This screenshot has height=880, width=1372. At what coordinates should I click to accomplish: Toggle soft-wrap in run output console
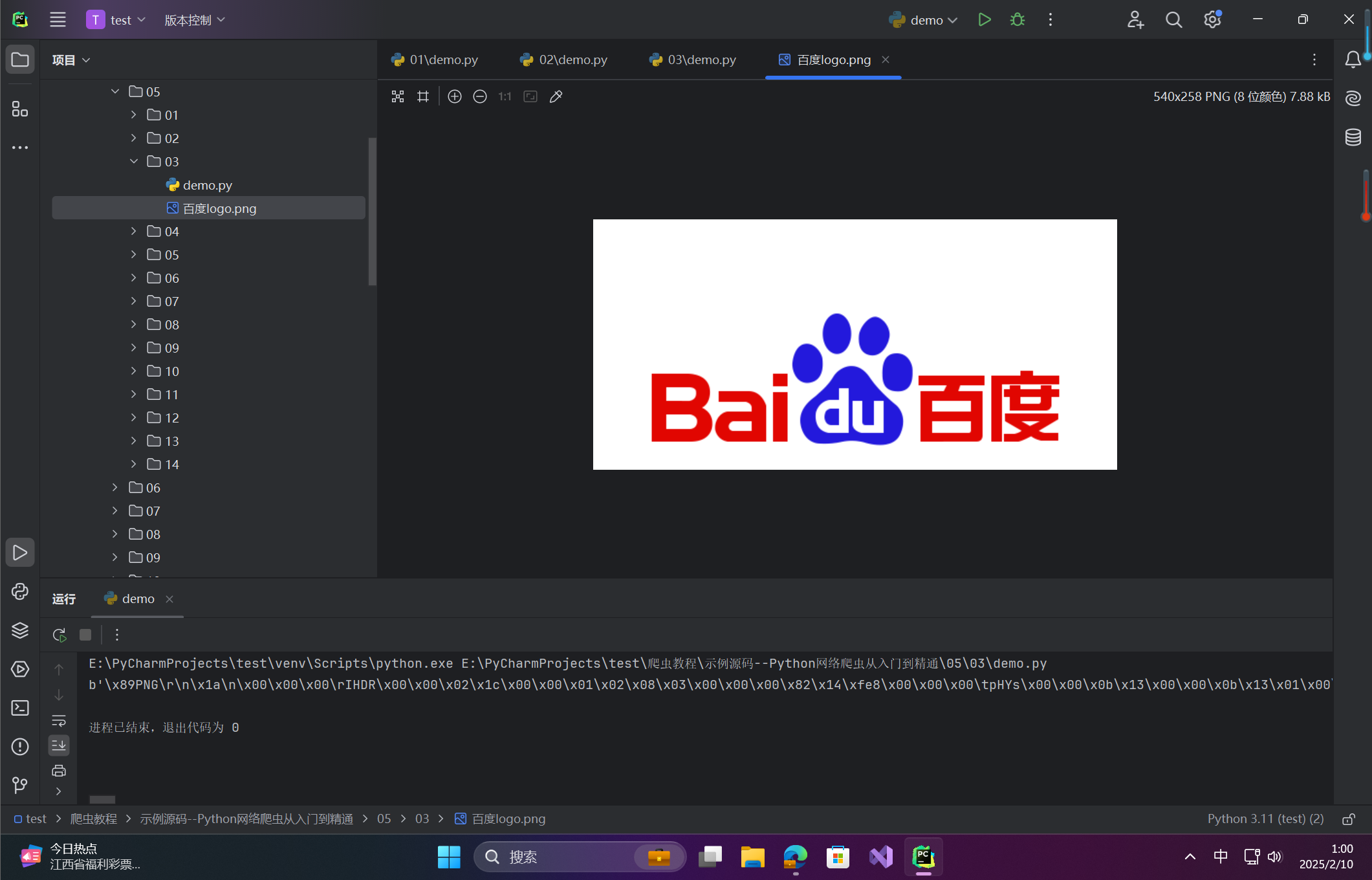(59, 720)
